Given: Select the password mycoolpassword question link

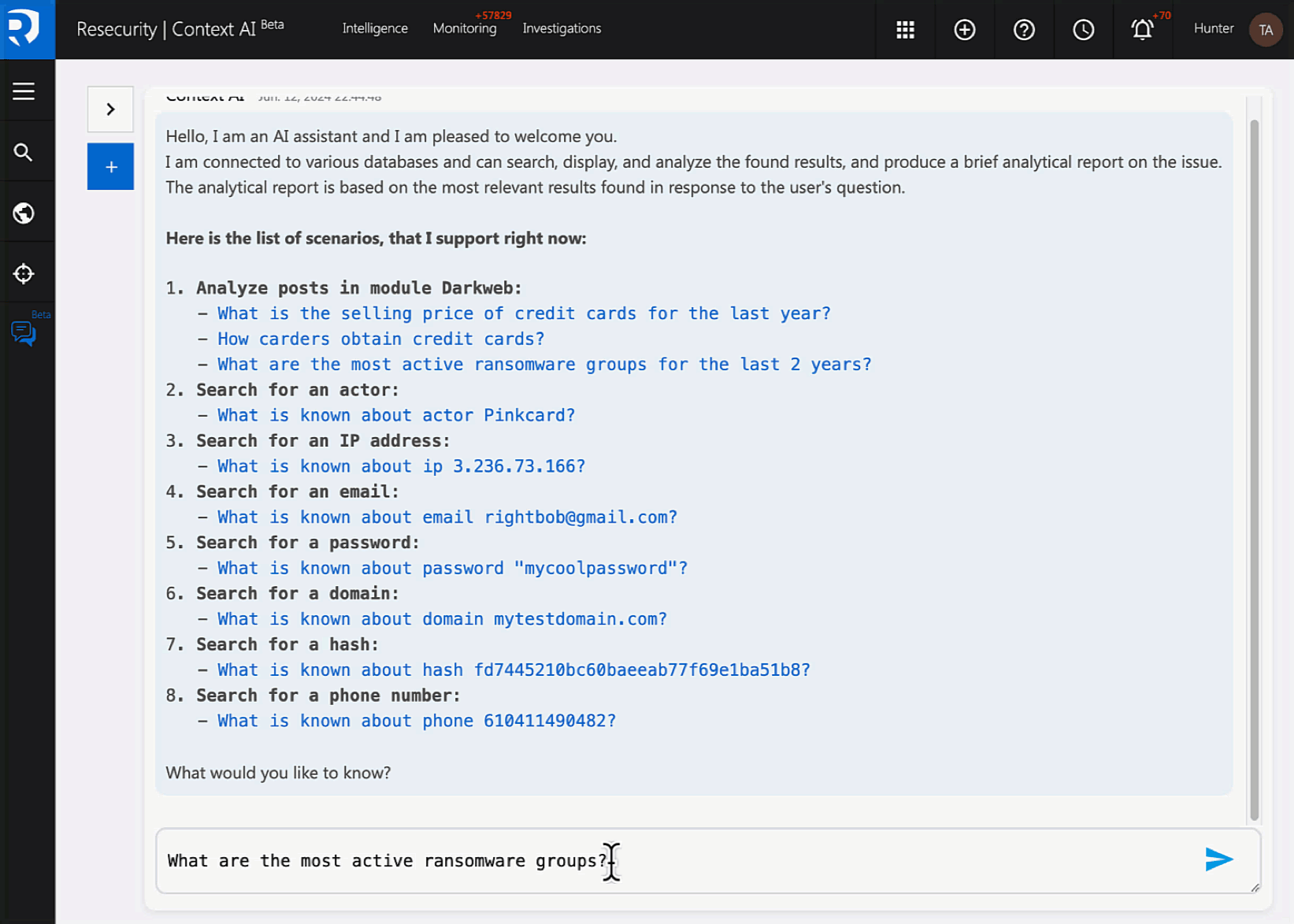Looking at the screenshot, I should [453, 568].
